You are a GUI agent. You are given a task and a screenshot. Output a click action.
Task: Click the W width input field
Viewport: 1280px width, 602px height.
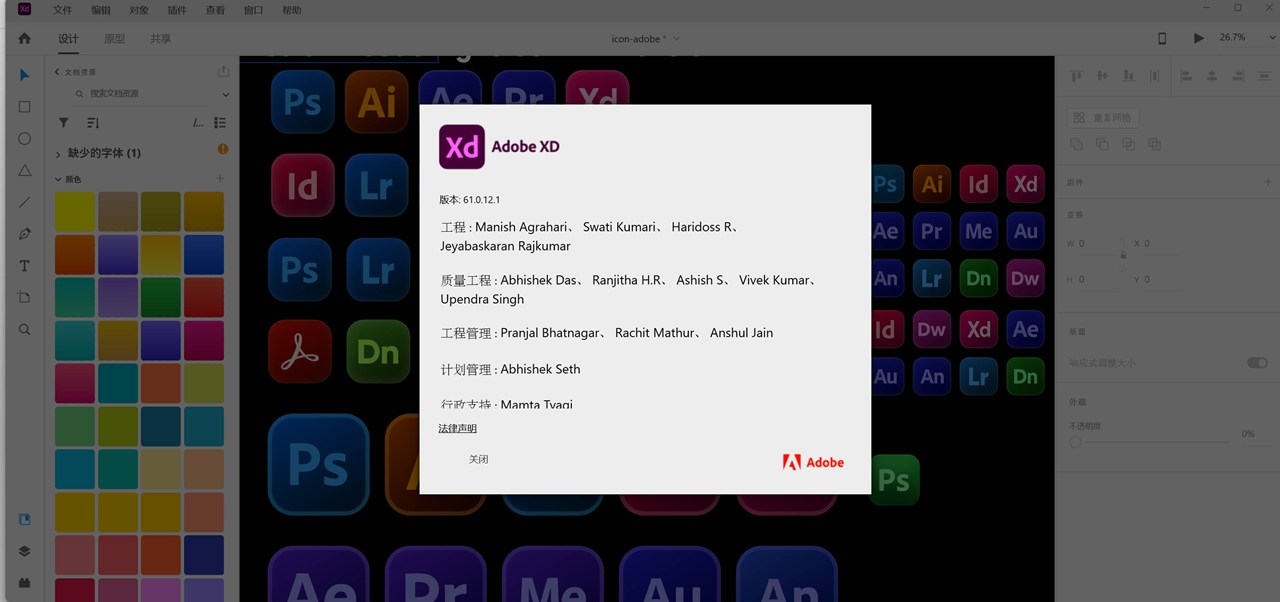click(1098, 243)
